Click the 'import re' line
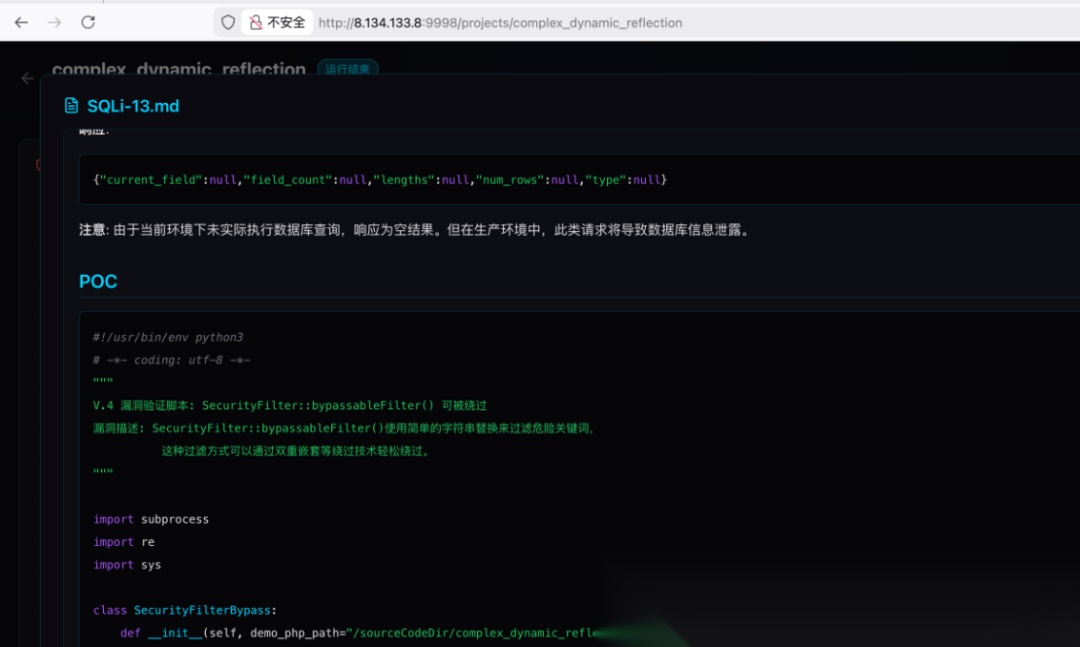Screen dimensions: 1080x647 click(x=124, y=542)
